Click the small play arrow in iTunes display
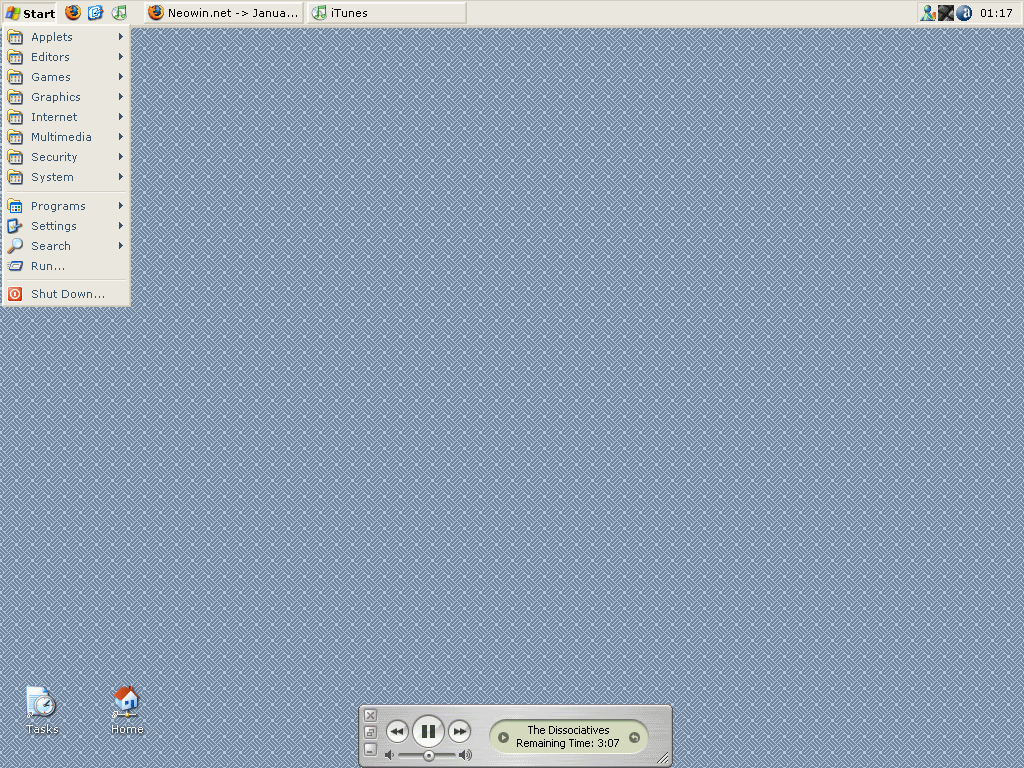1024x768 pixels. (503, 737)
